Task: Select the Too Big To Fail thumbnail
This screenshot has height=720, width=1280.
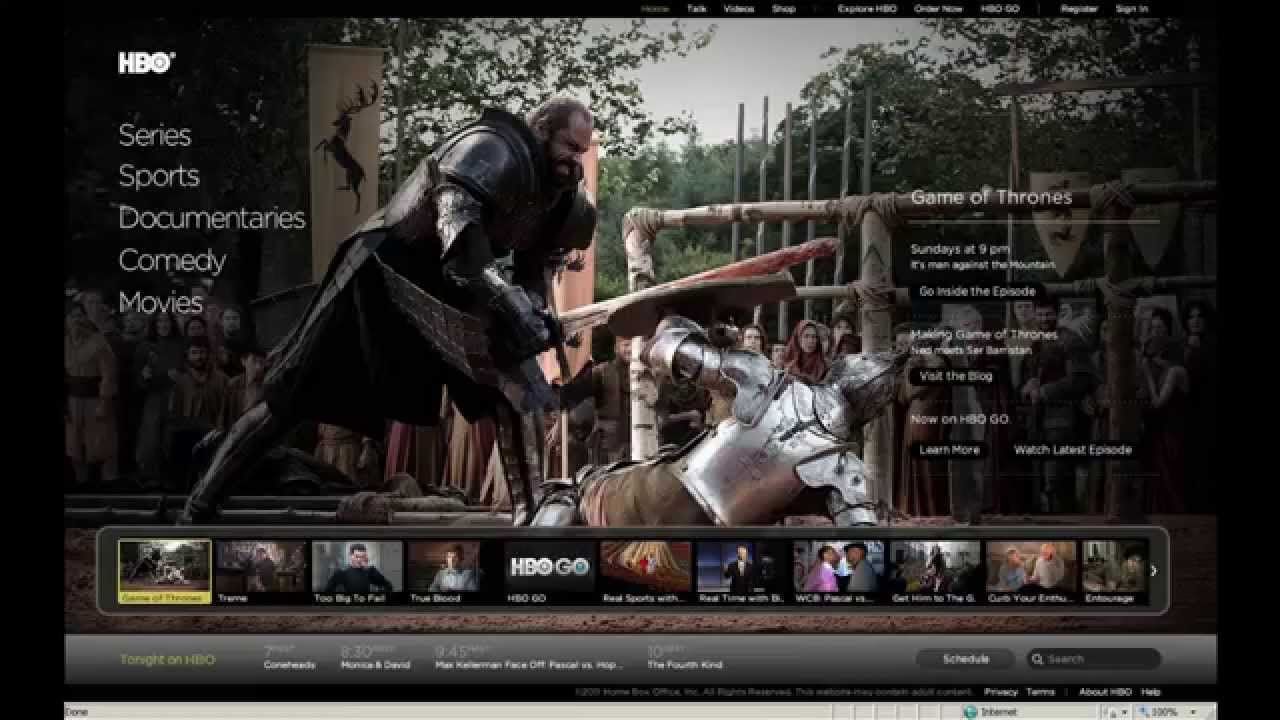Action: (357, 572)
